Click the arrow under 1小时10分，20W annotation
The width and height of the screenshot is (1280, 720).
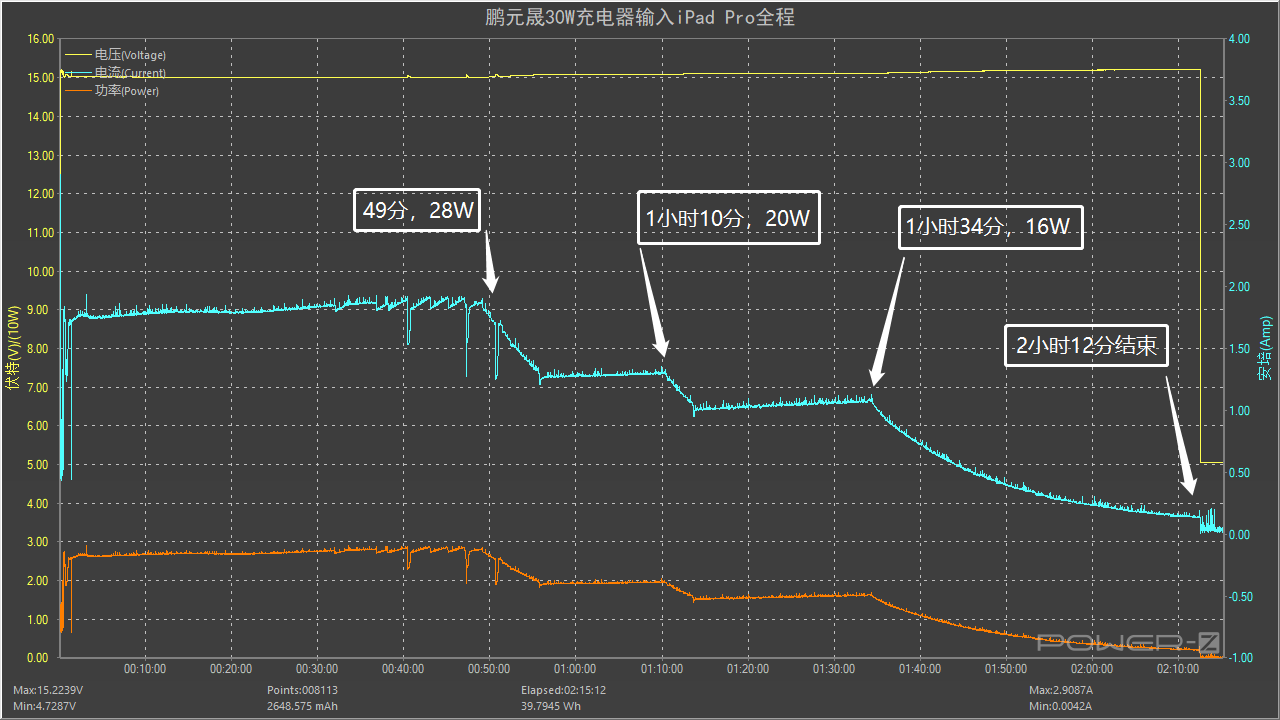click(652, 300)
